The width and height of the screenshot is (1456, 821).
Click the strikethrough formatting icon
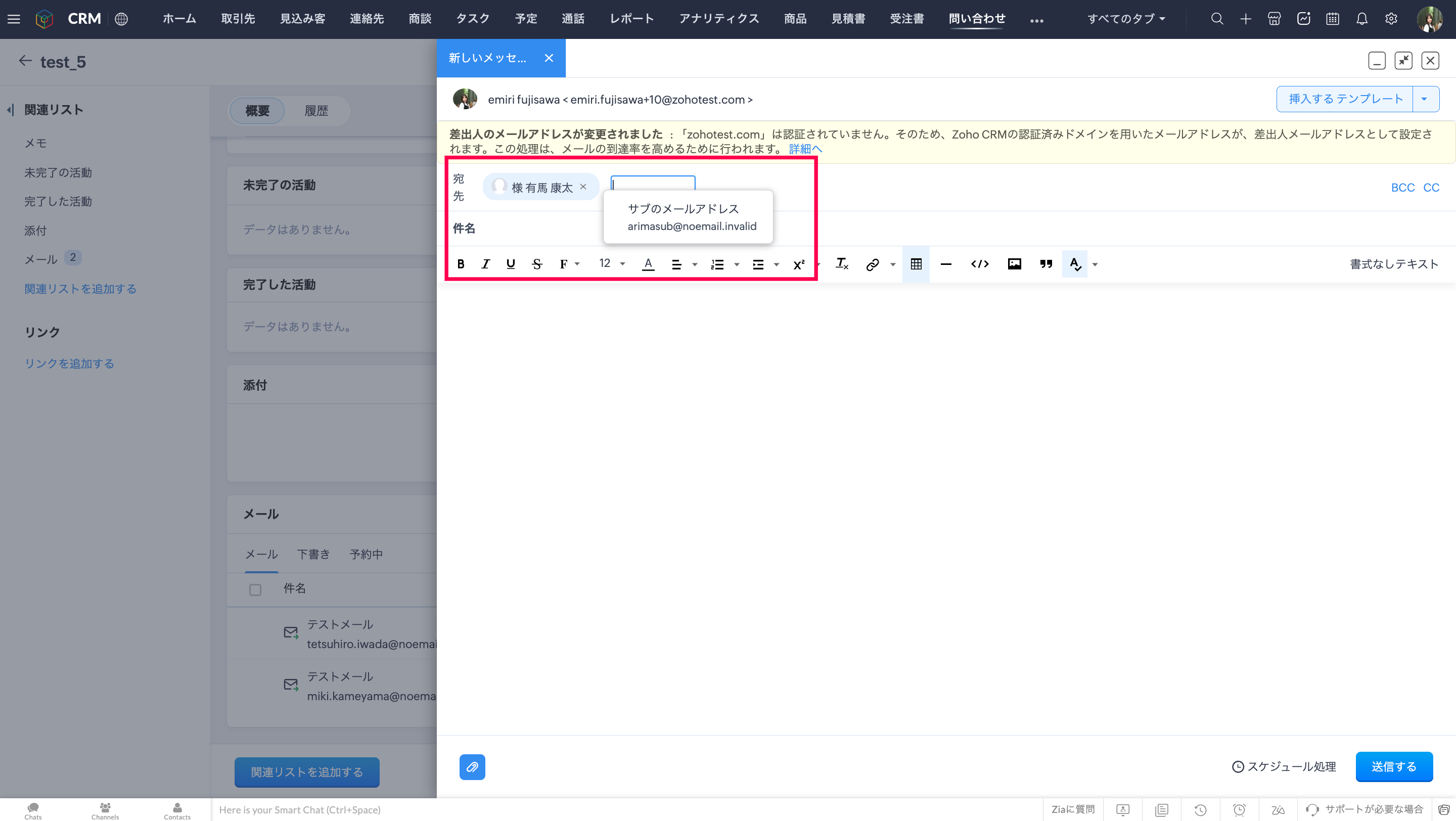click(537, 264)
